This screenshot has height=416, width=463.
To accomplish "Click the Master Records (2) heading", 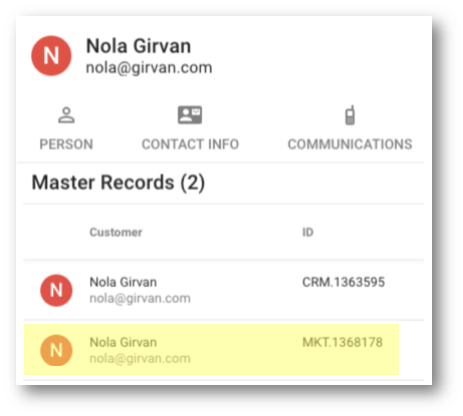I will (x=118, y=183).
